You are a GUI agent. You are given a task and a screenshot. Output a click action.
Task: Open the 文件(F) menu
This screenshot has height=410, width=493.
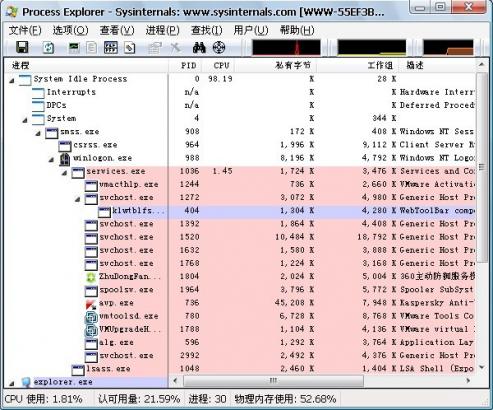pyautogui.click(x=25, y=30)
